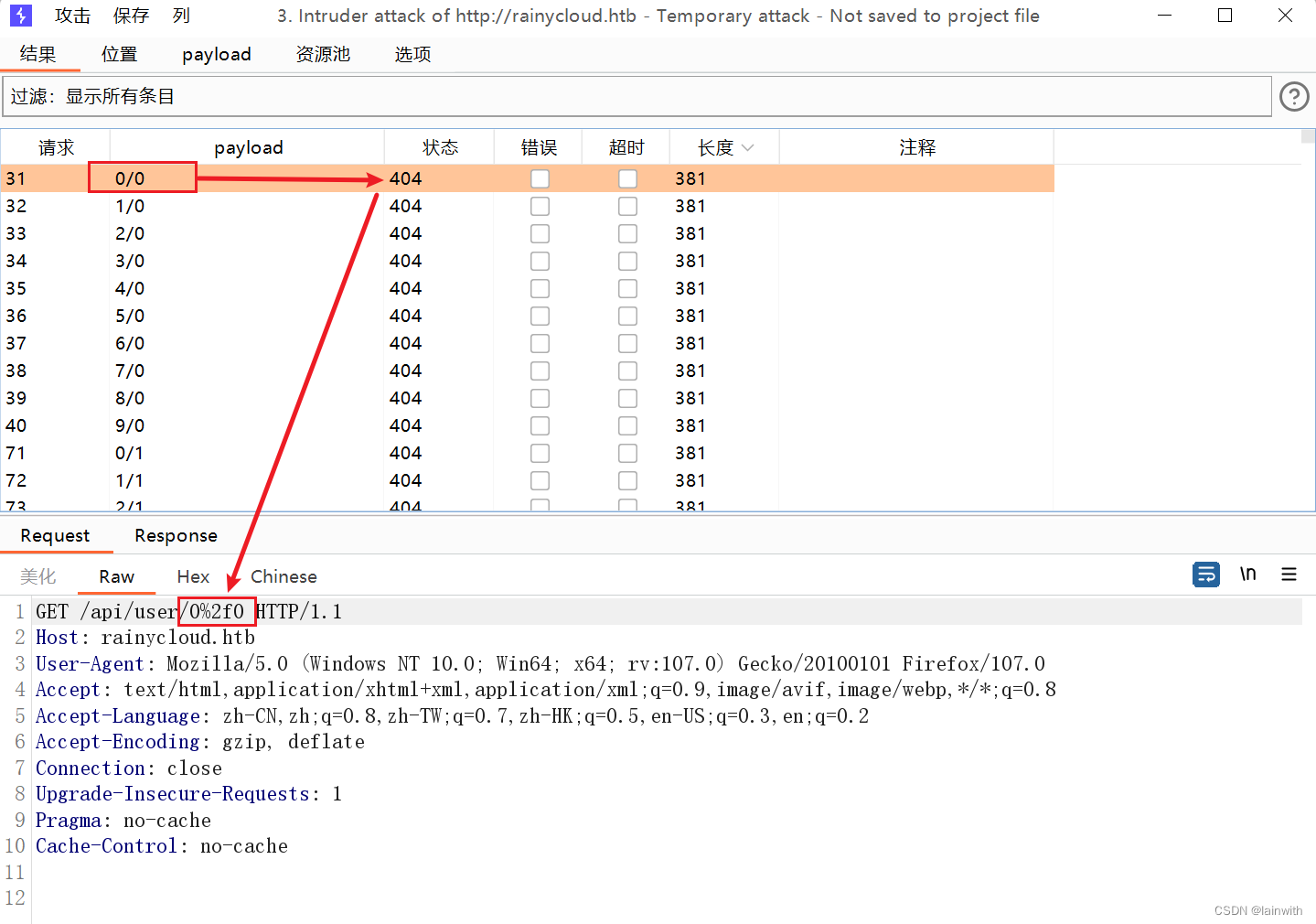Select the Raw view tab
The width and height of the screenshot is (1316, 924).
tap(116, 576)
